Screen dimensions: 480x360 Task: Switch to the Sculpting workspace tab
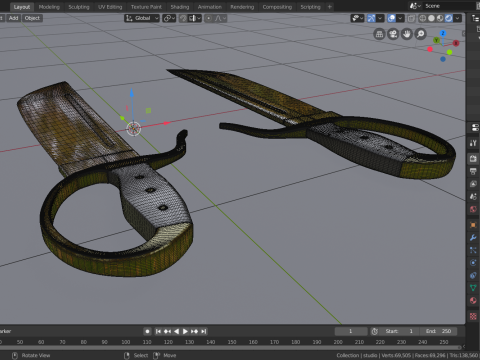coord(79,7)
